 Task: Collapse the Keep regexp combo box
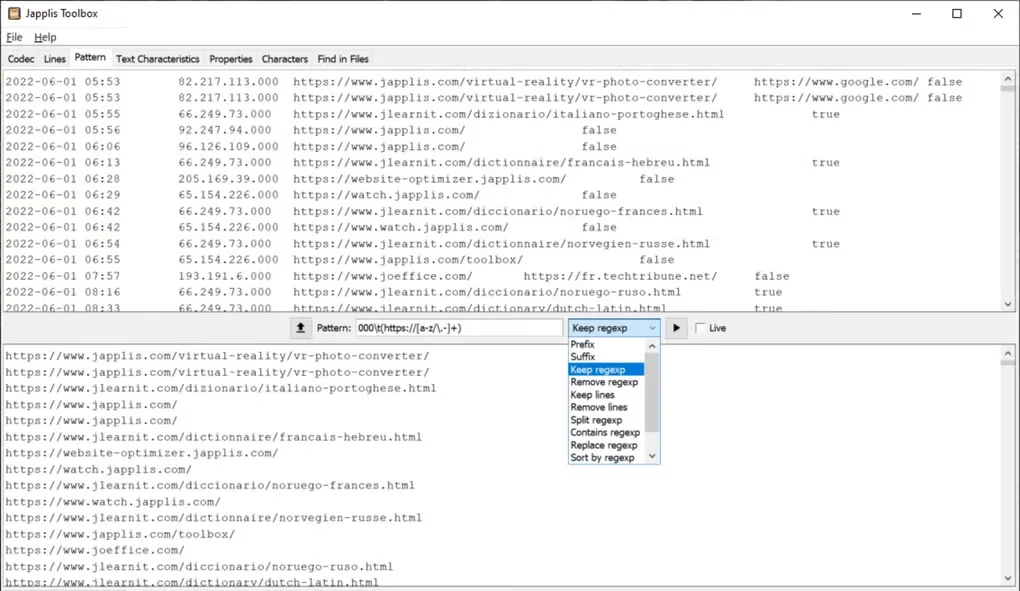(x=652, y=328)
